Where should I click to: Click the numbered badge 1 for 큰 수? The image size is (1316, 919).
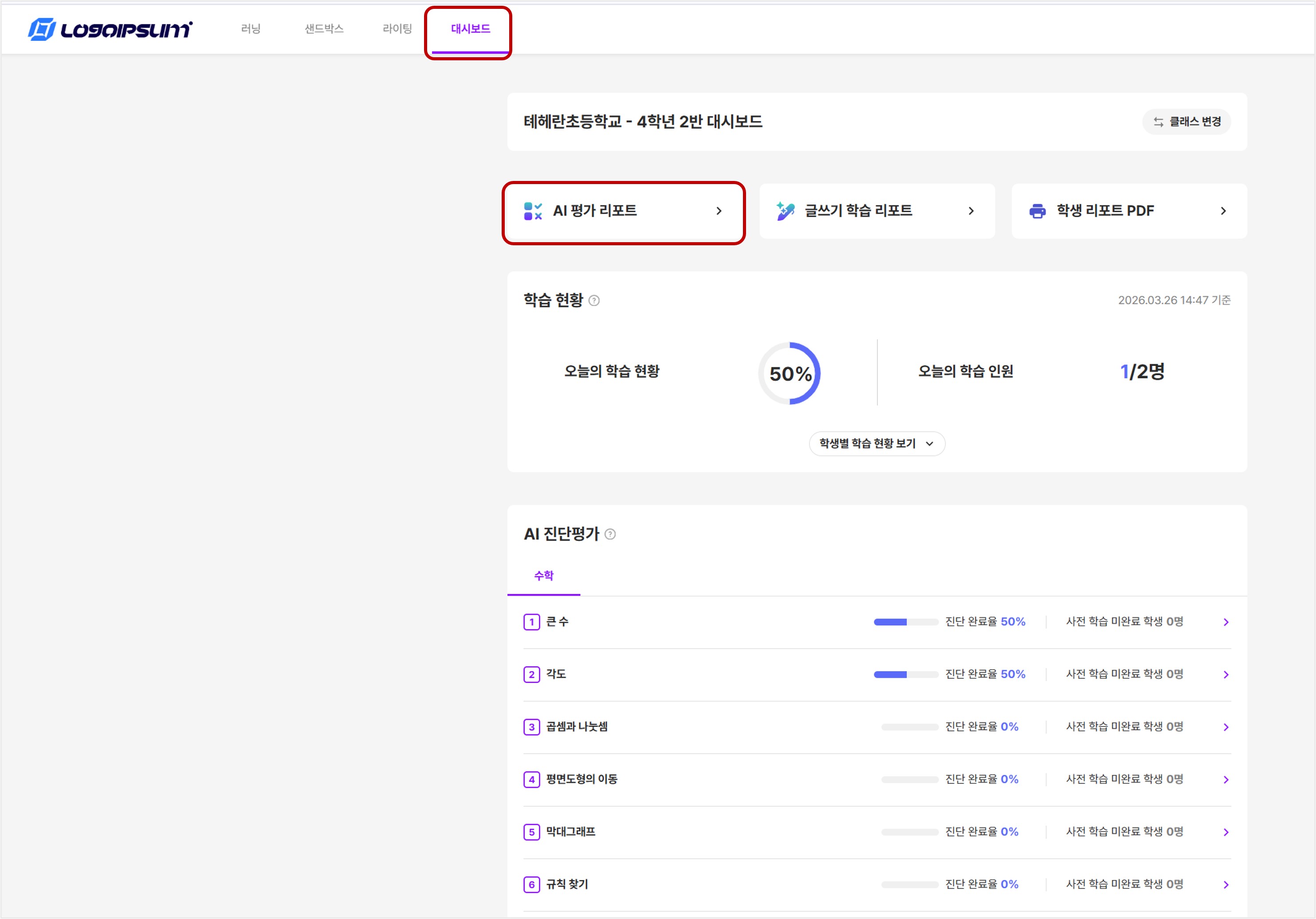(532, 622)
